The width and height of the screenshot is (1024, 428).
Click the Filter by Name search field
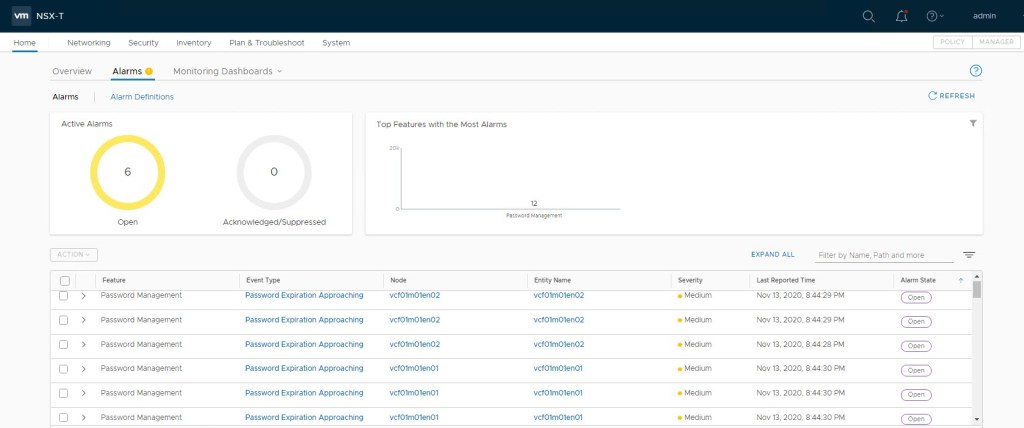click(883, 255)
